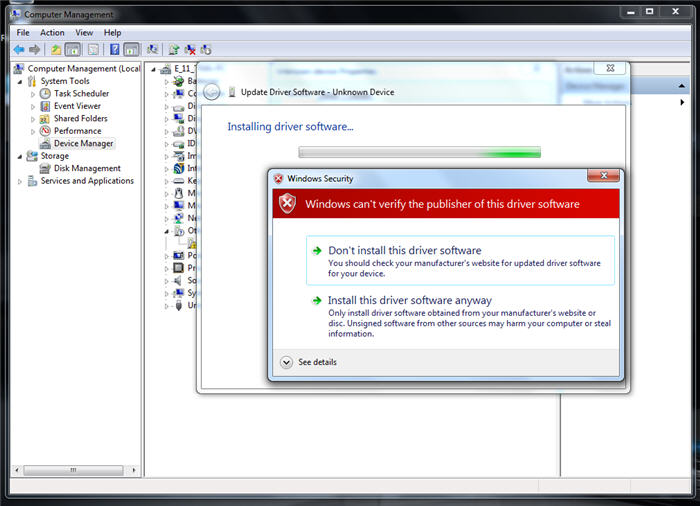Click the E_11 computer name in device tree
This screenshot has width=700, height=506.
click(184, 69)
